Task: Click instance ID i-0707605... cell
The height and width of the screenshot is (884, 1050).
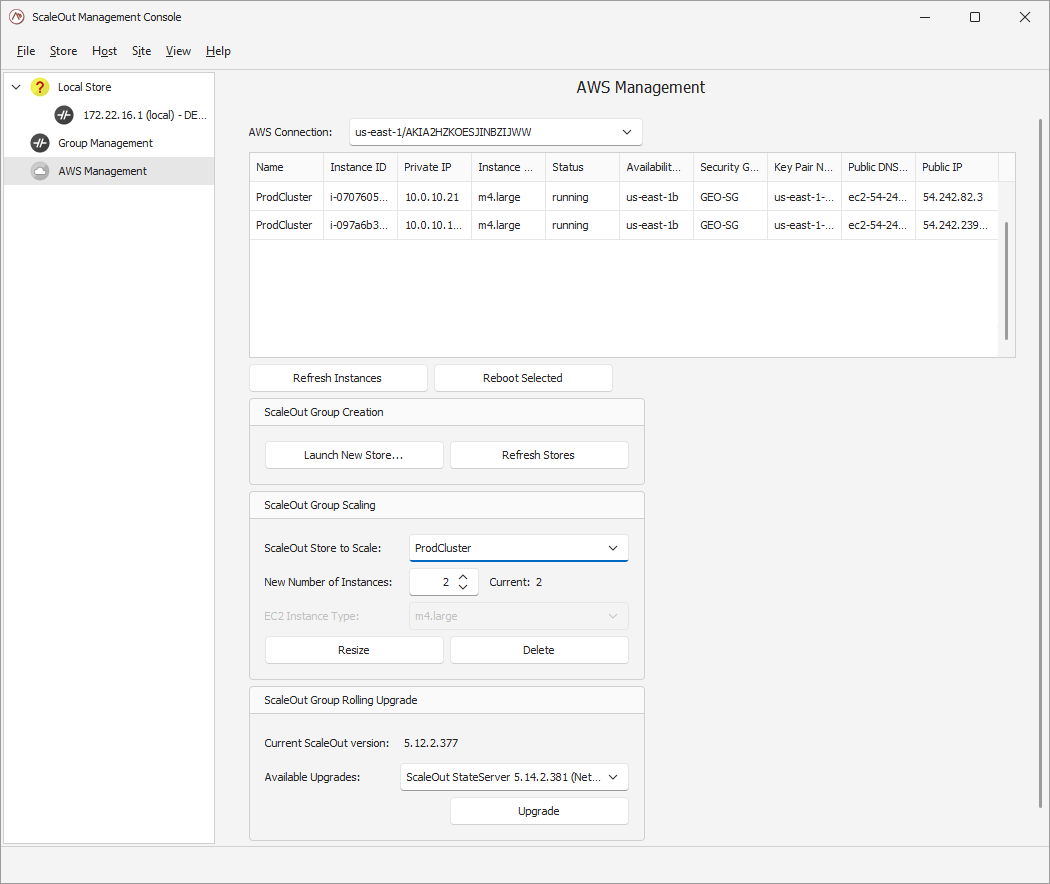Action: click(x=360, y=197)
